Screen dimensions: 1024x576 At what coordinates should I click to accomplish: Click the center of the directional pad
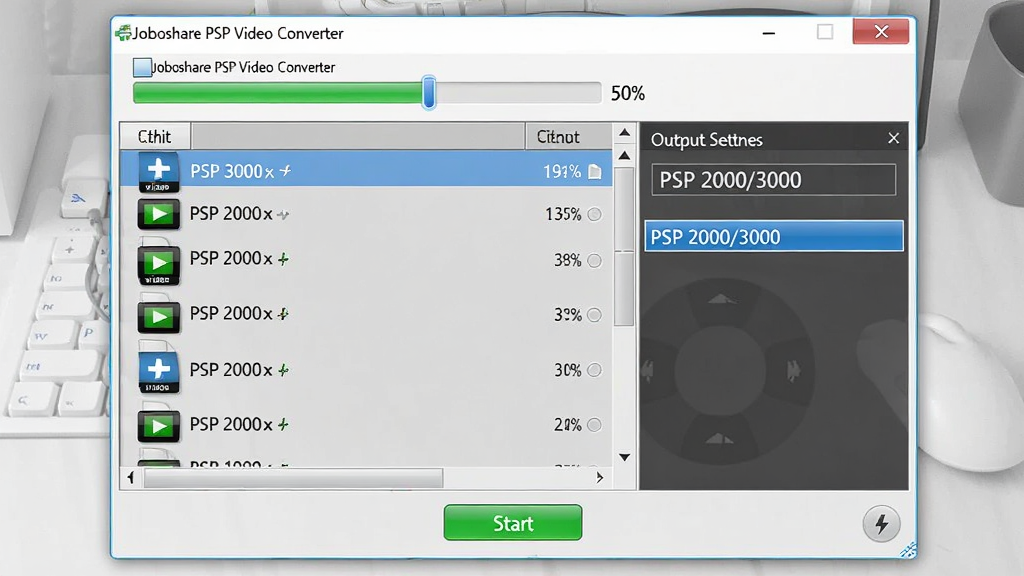[x=720, y=369]
